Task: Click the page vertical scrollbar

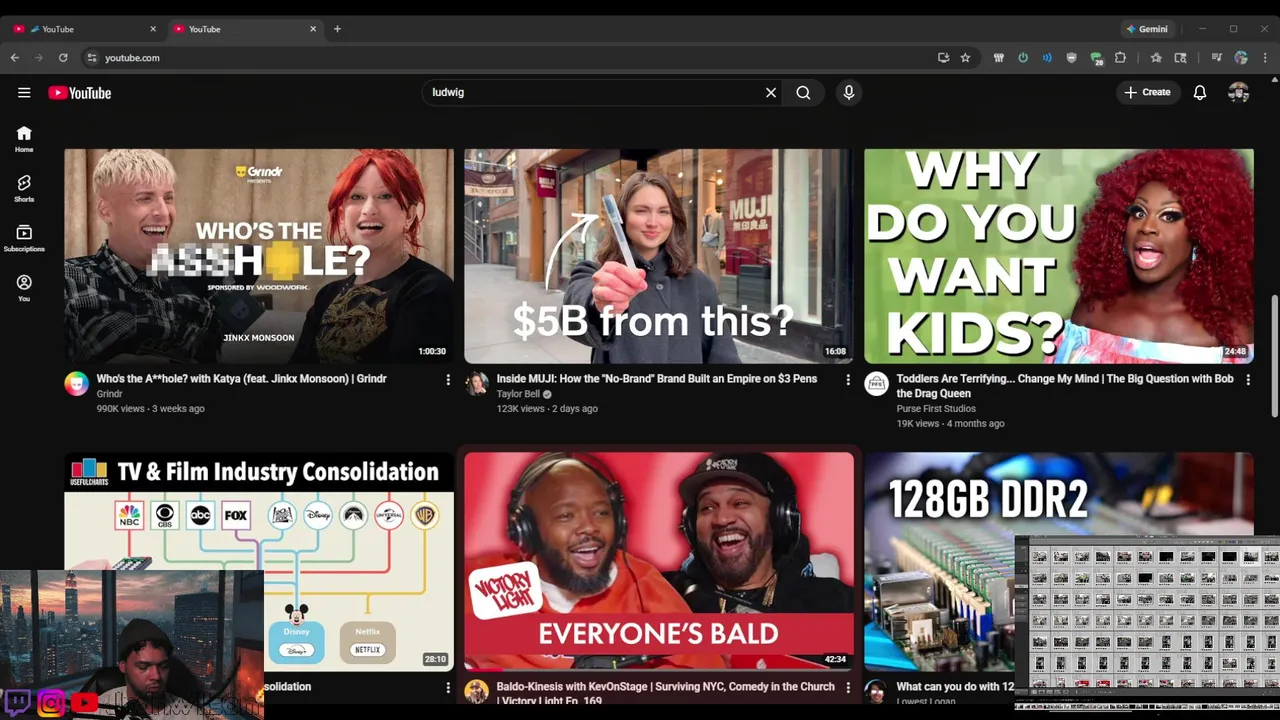Action: click(1274, 356)
